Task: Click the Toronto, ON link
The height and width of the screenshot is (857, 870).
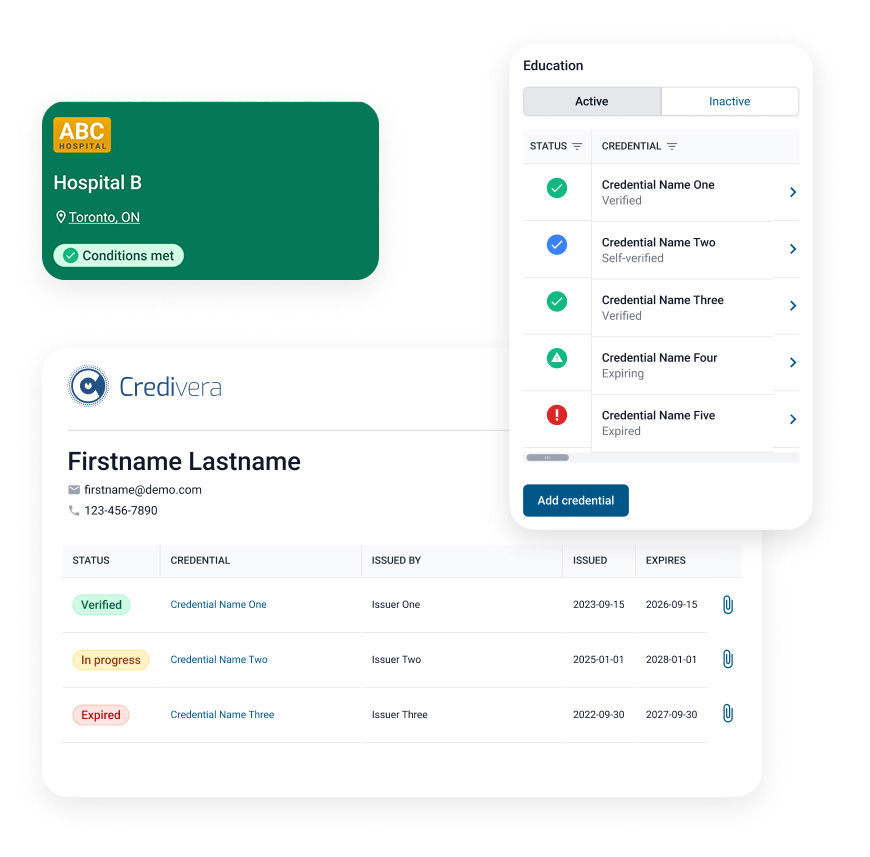Action: [104, 216]
